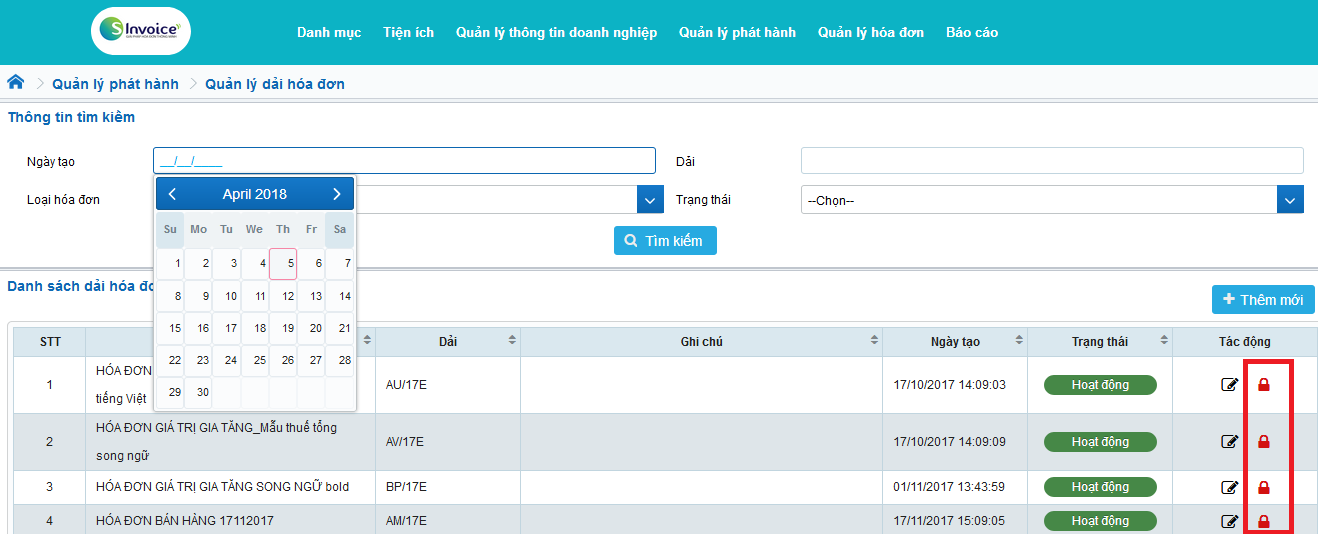Sort table by Ngày tạo column
This screenshot has height=534, width=1318.
point(1018,341)
